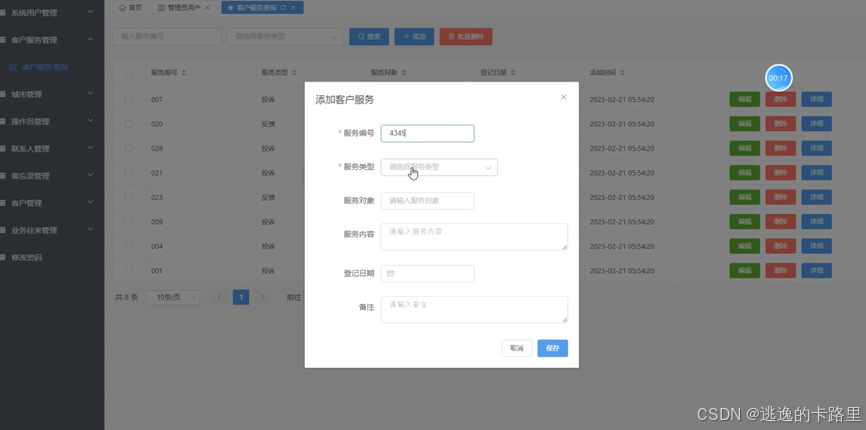Click the 添加 button

coord(414,37)
